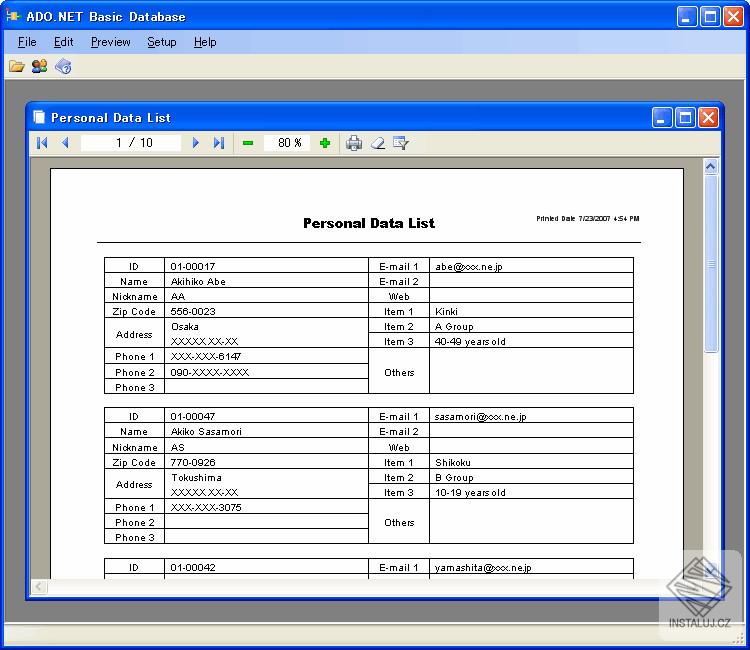The width and height of the screenshot is (750, 650).
Task: Open the Edit menu
Action: [x=64, y=42]
